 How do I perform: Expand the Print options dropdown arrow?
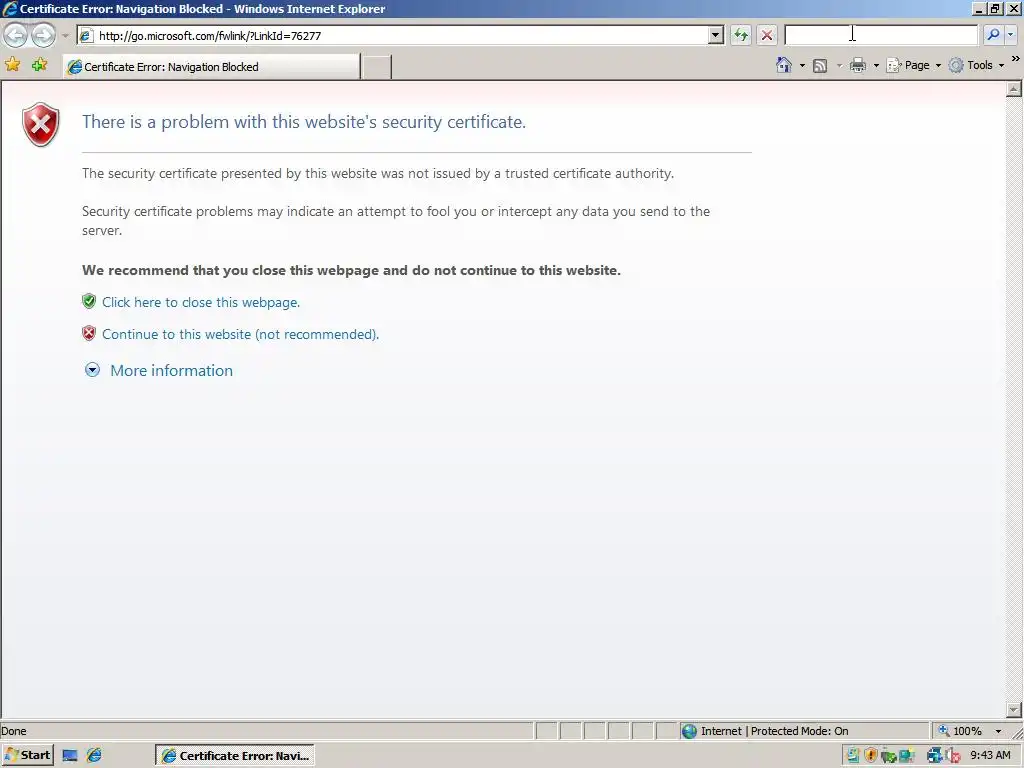pyautogui.click(x=876, y=65)
